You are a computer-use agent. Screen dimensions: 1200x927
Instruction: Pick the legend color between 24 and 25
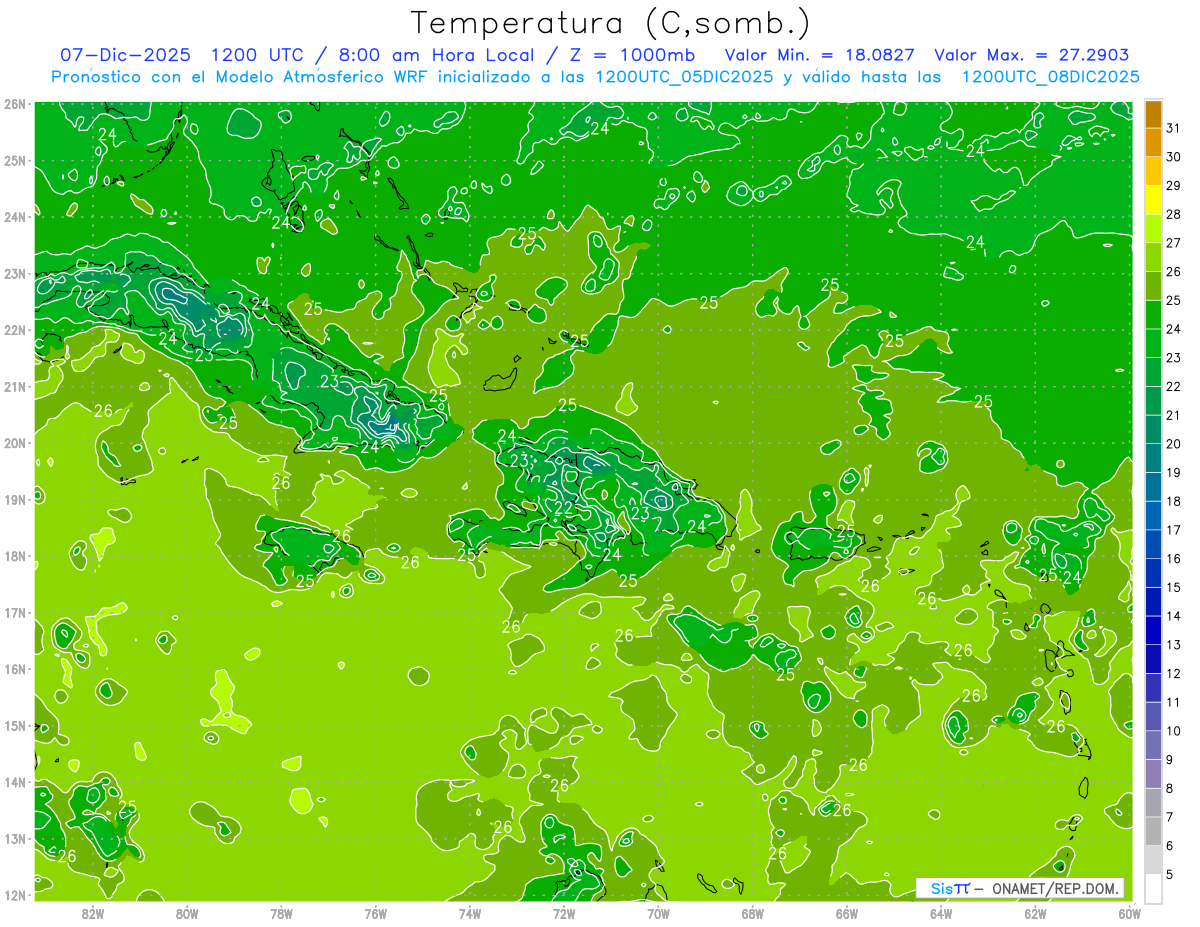[1153, 315]
